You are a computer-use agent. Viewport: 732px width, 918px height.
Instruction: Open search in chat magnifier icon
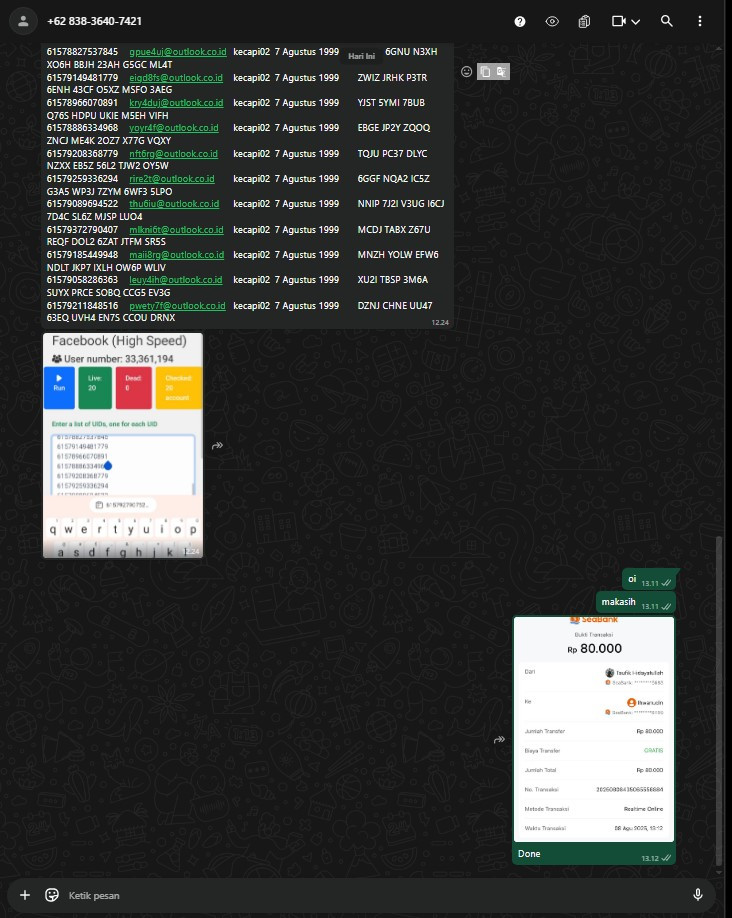click(x=666, y=21)
